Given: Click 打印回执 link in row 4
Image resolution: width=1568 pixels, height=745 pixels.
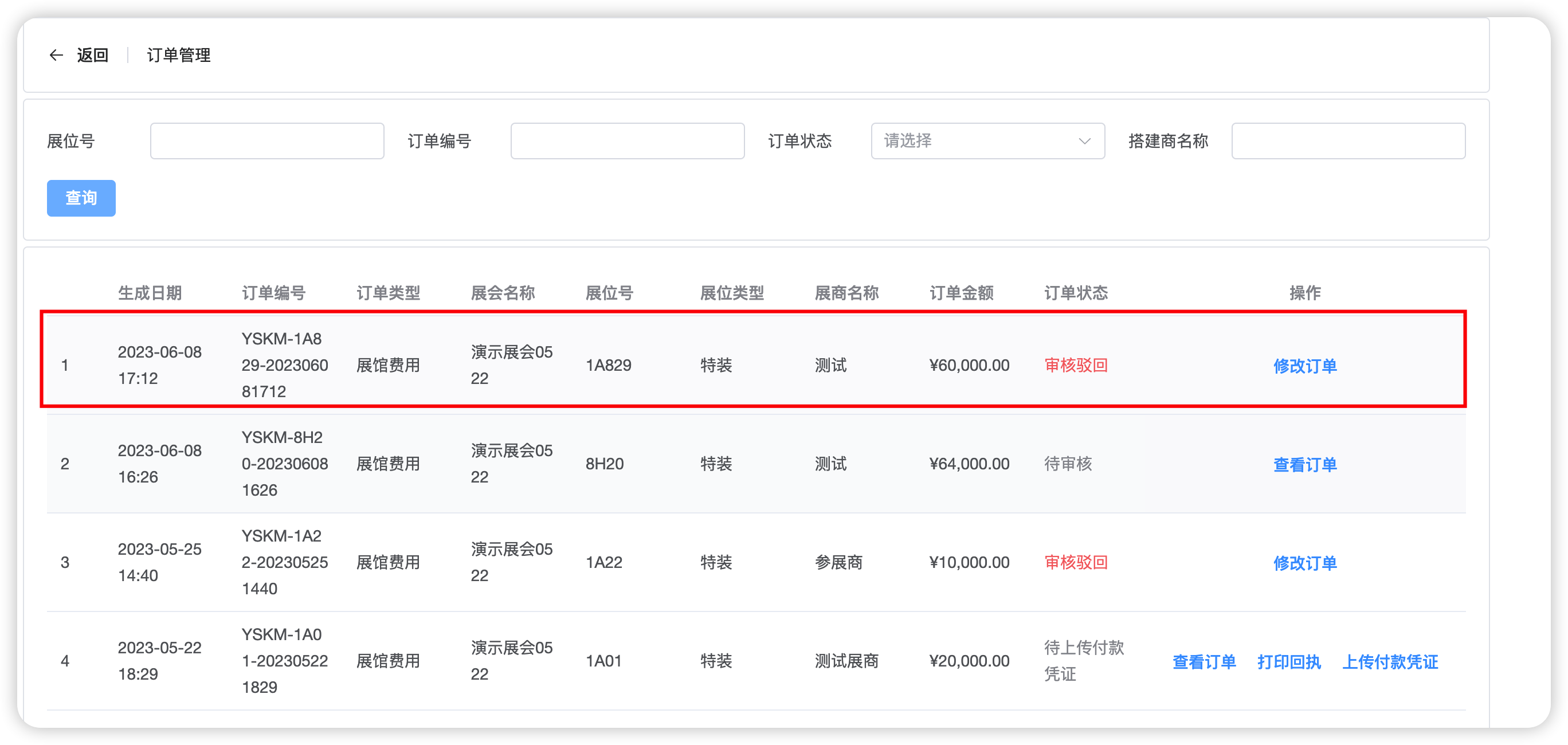Looking at the screenshot, I should (1289, 661).
